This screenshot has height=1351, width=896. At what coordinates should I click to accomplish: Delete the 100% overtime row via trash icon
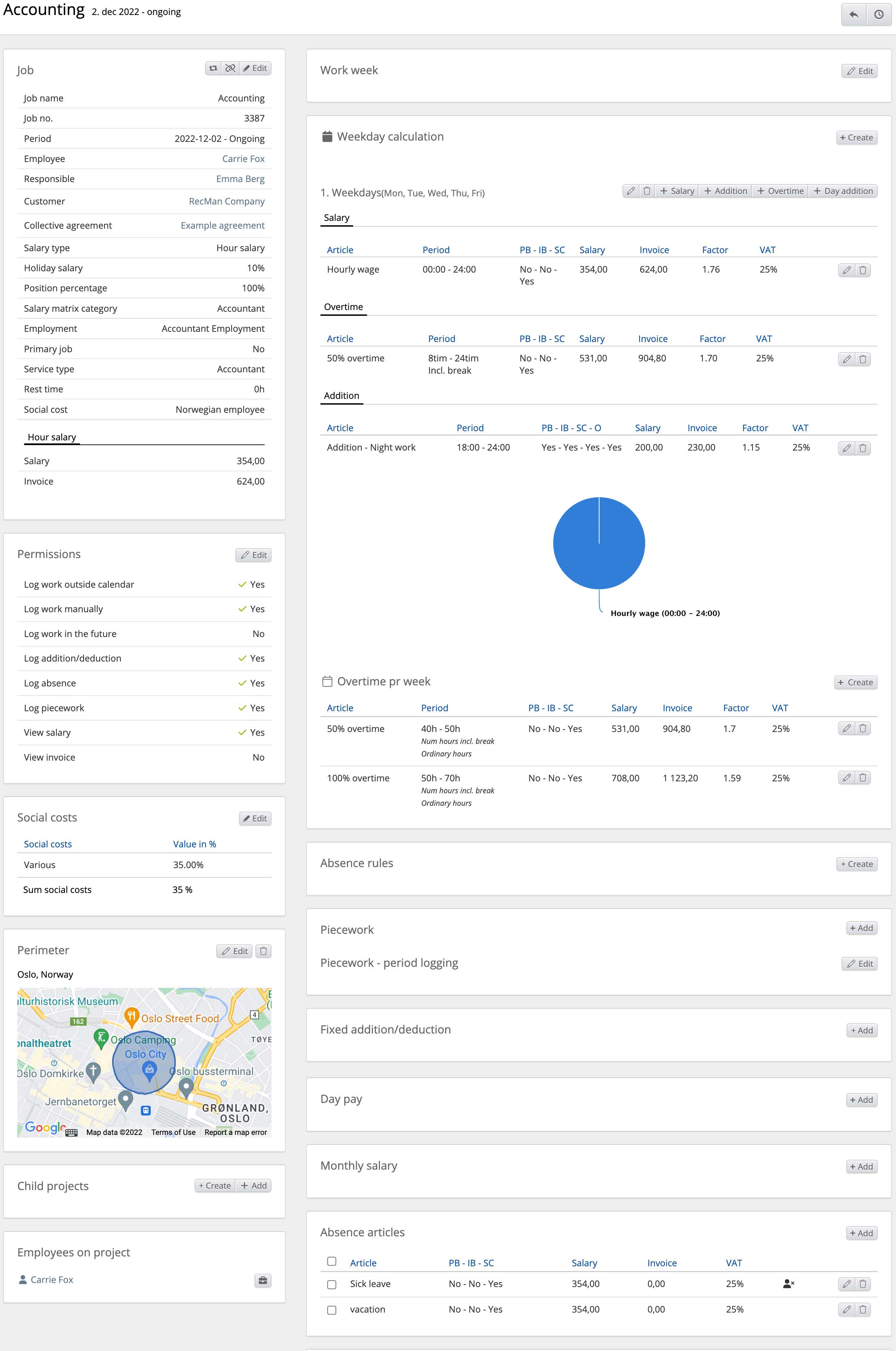click(x=863, y=777)
